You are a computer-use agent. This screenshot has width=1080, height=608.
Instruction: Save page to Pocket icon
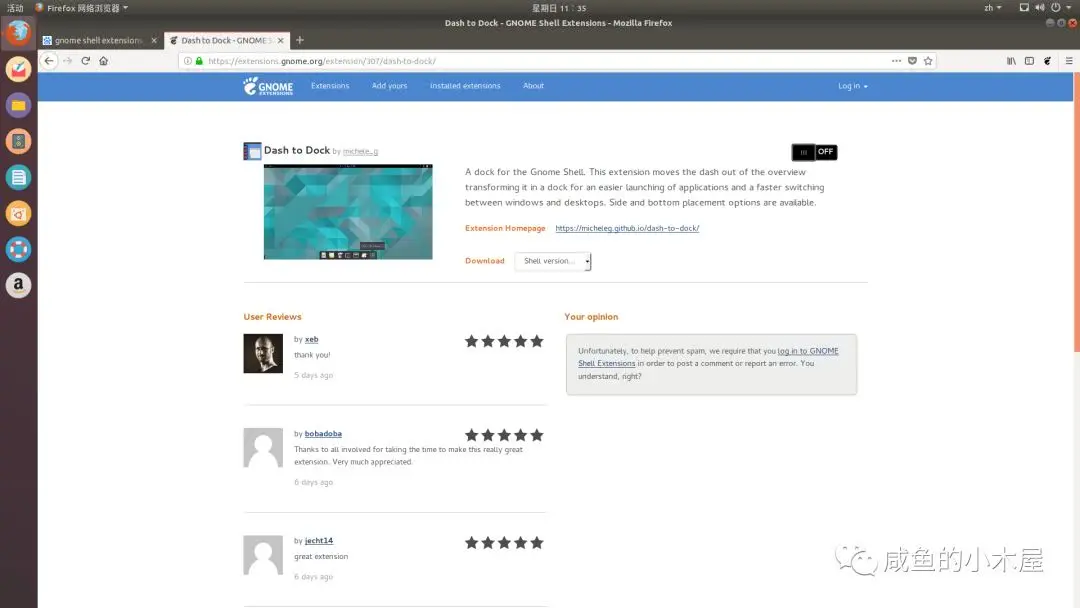pyautogui.click(x=912, y=61)
